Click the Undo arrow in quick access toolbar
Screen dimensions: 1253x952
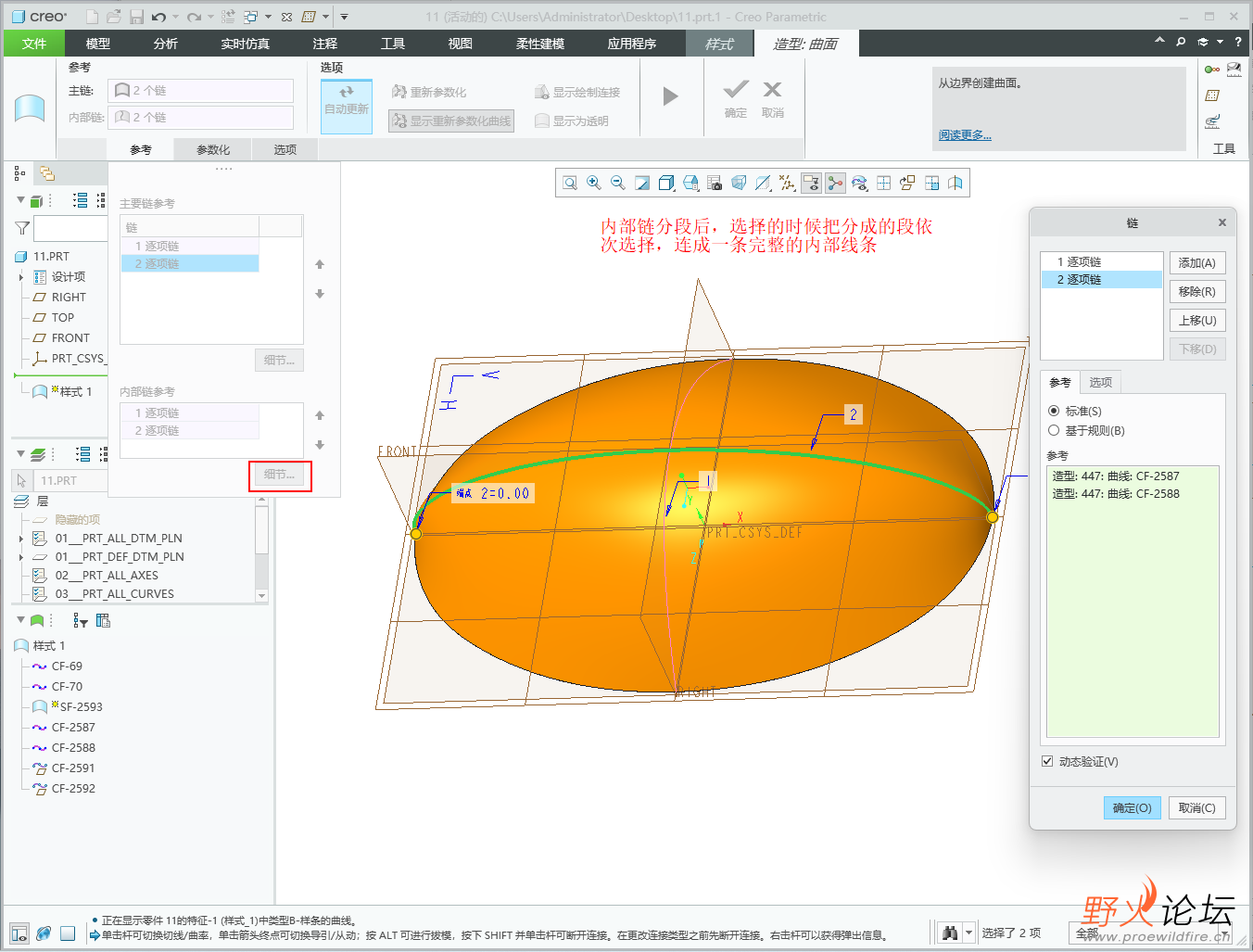pos(158,17)
